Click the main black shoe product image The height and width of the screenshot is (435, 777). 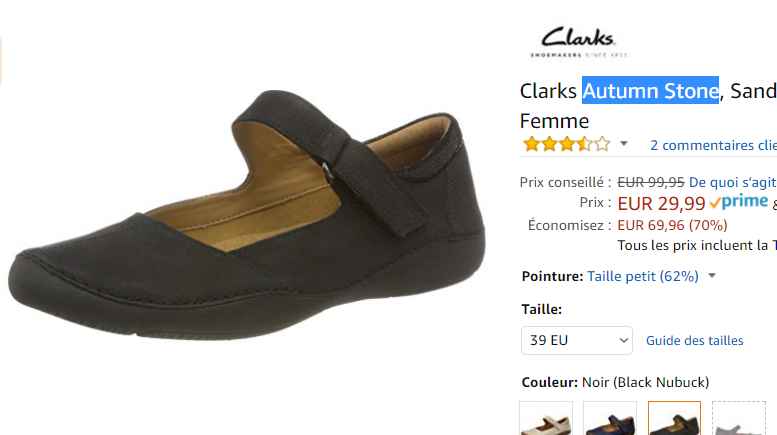coord(246,215)
